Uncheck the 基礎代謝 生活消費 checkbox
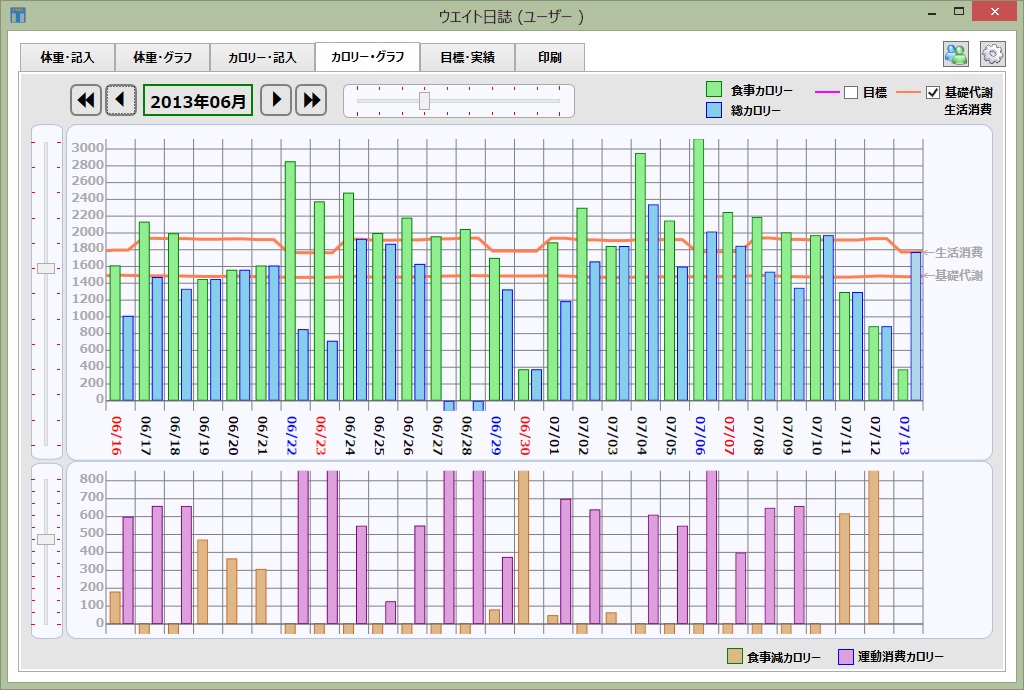 933,93
